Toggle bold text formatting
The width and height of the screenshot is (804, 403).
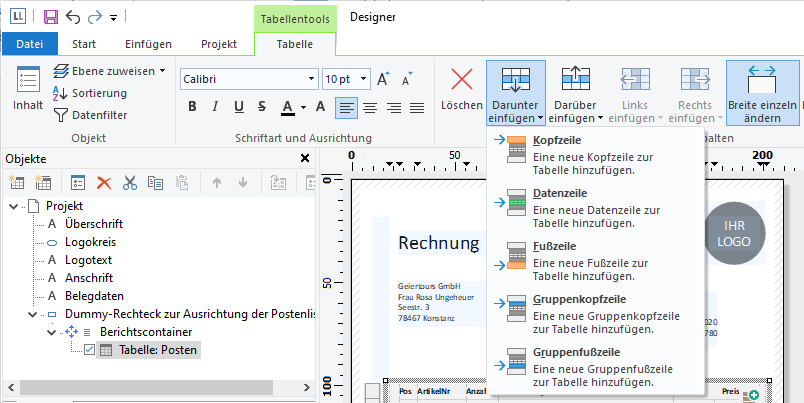191,107
